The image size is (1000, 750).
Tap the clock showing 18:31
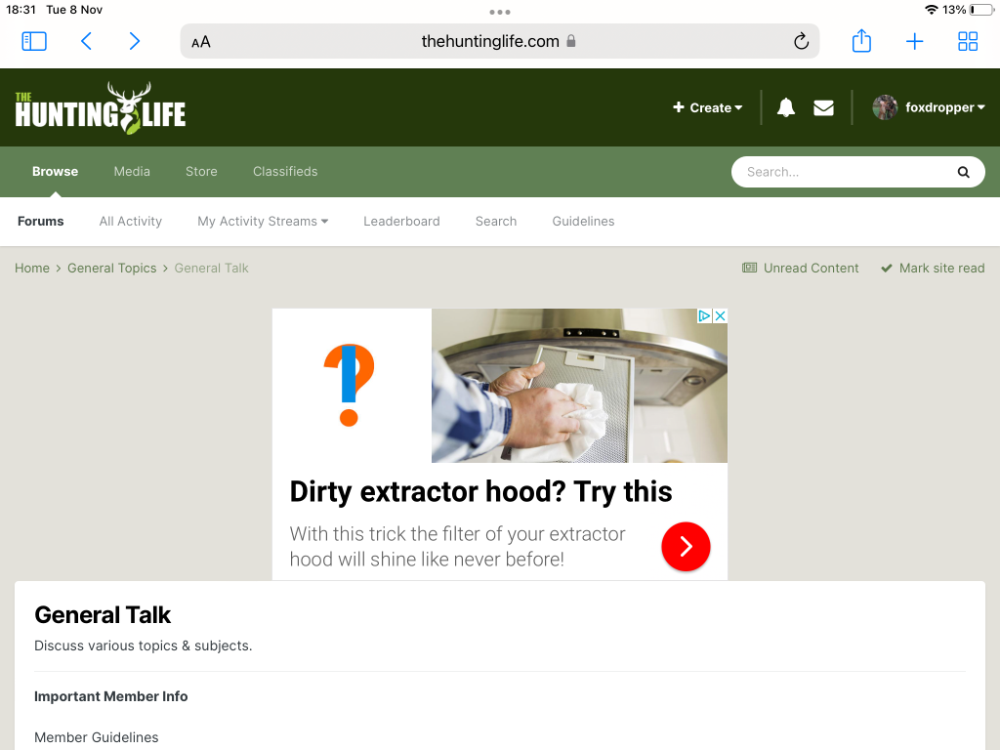pyautogui.click(x=21, y=10)
